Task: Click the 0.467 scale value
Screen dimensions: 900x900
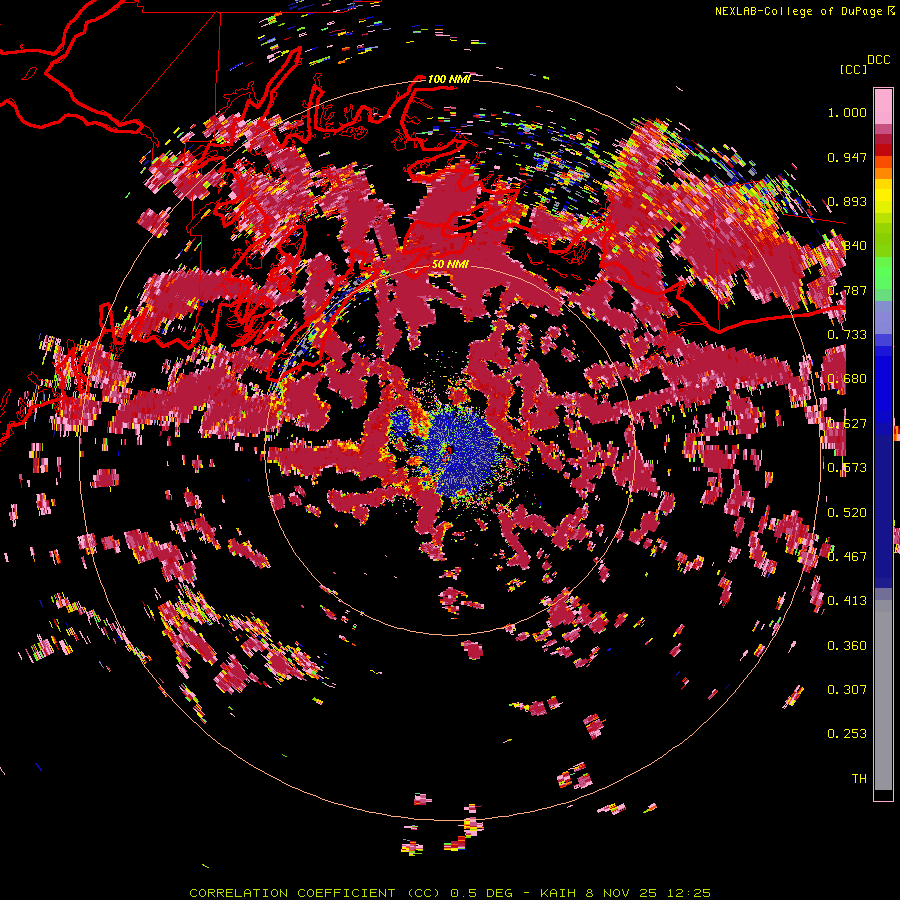Action: (847, 557)
